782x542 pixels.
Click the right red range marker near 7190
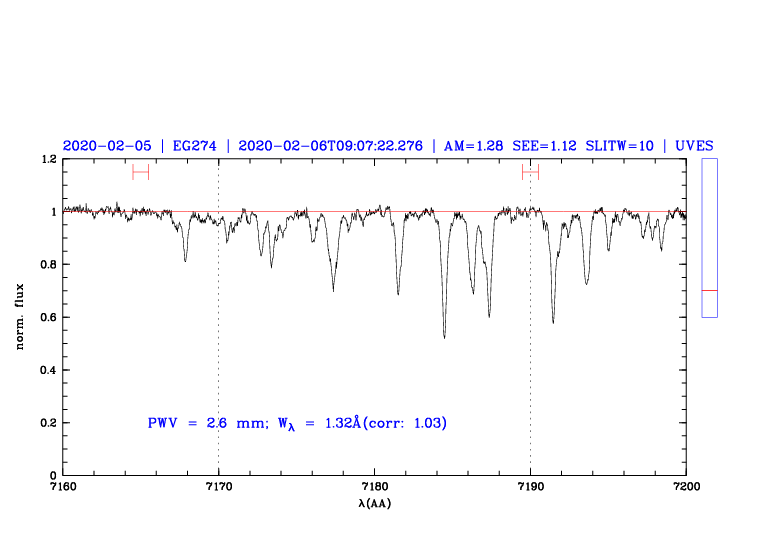click(x=530, y=172)
